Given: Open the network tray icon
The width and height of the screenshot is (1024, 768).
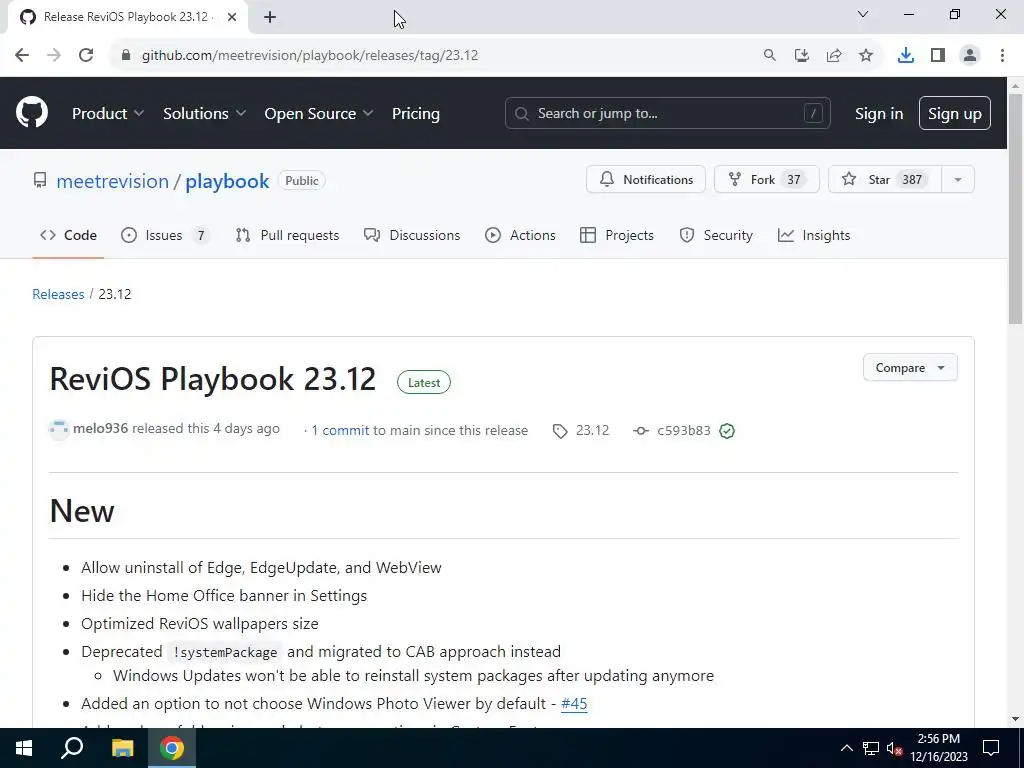Looking at the screenshot, I should [871, 748].
